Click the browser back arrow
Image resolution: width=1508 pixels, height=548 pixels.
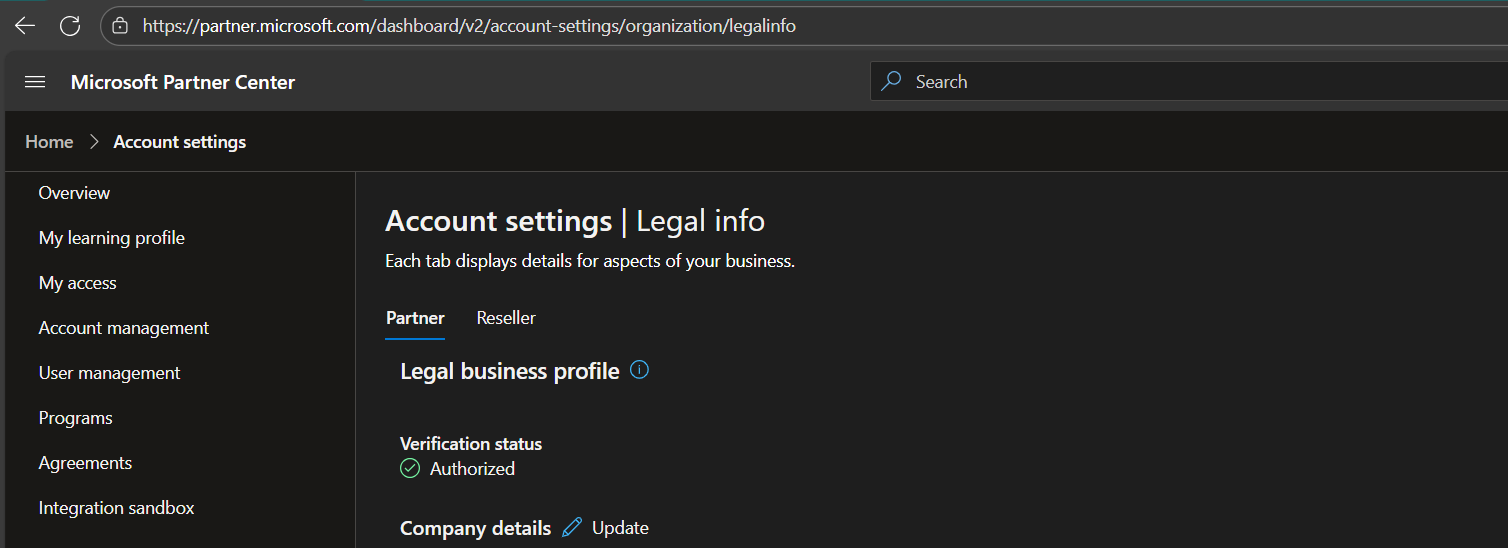tap(24, 26)
